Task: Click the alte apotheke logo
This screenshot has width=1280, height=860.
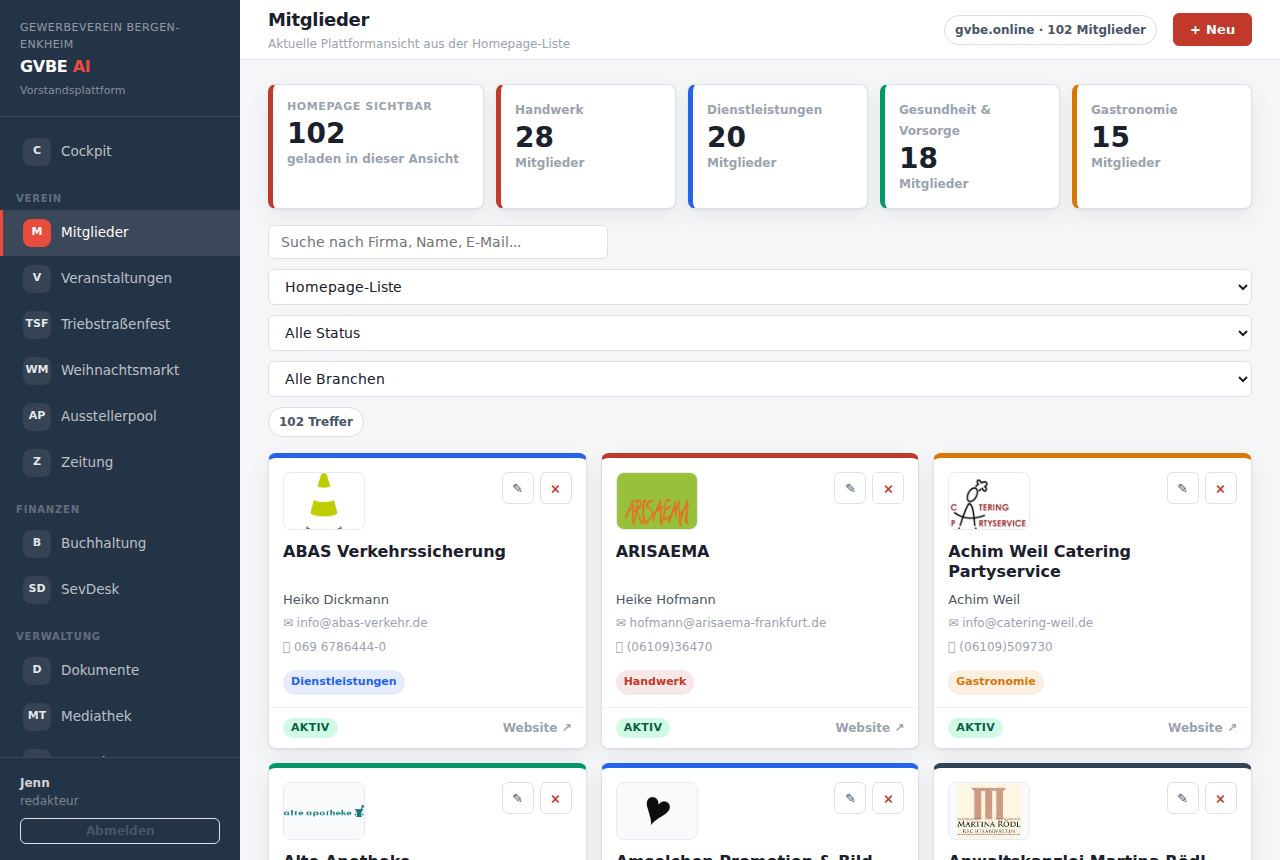Action: point(324,811)
